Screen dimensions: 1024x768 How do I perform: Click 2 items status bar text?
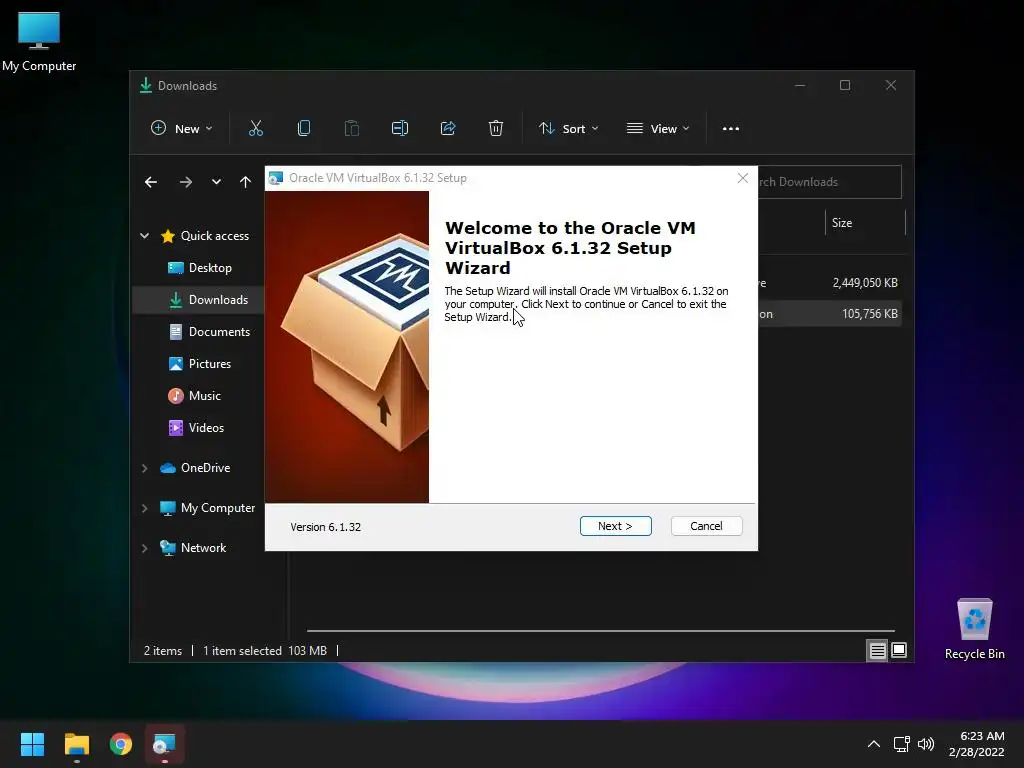(163, 650)
